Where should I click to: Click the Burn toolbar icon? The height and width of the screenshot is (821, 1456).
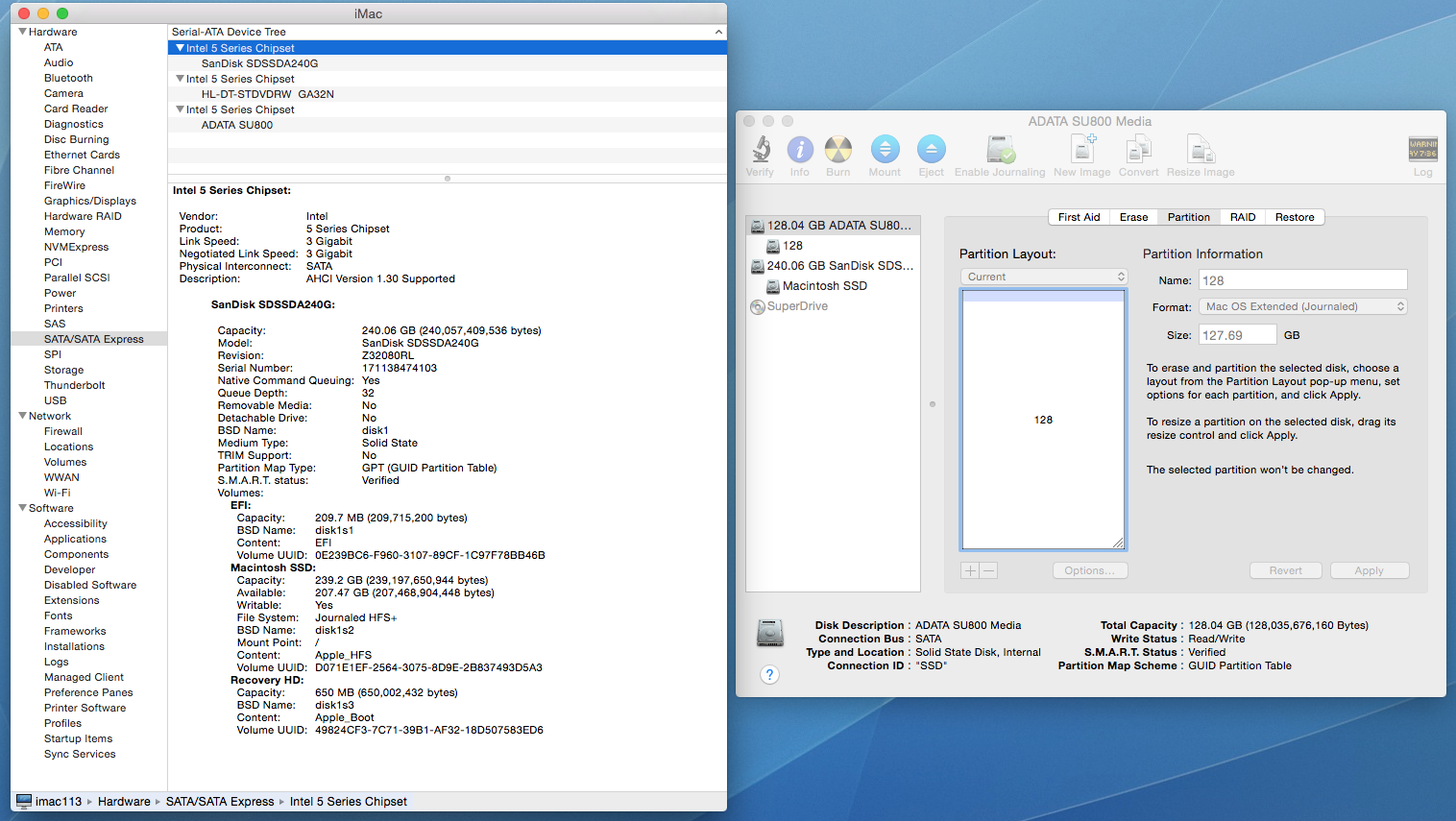click(x=838, y=149)
